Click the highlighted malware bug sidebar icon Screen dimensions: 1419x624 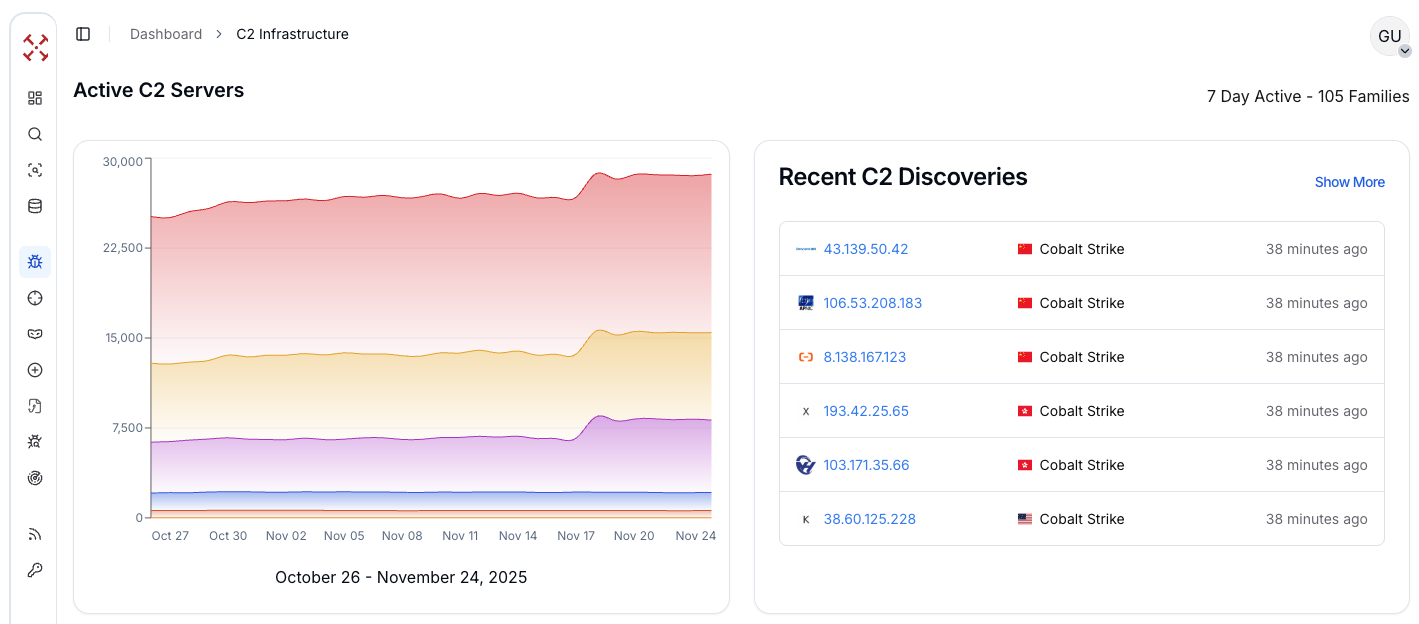click(x=34, y=261)
